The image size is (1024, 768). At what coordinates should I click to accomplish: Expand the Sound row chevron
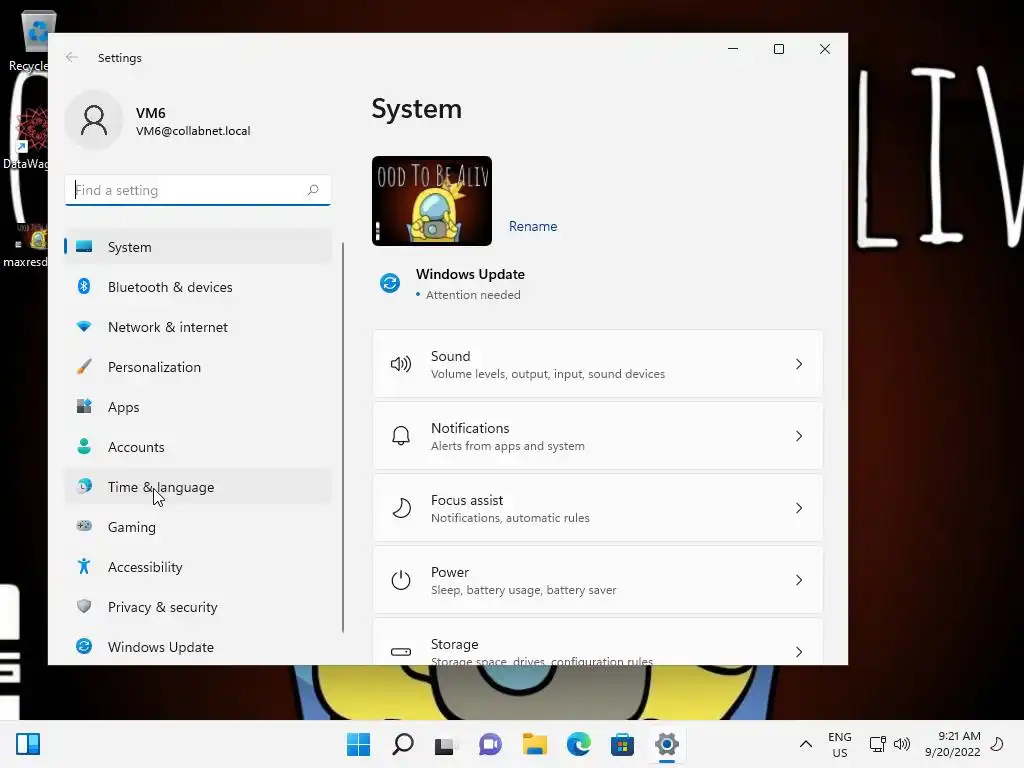pyautogui.click(x=799, y=364)
